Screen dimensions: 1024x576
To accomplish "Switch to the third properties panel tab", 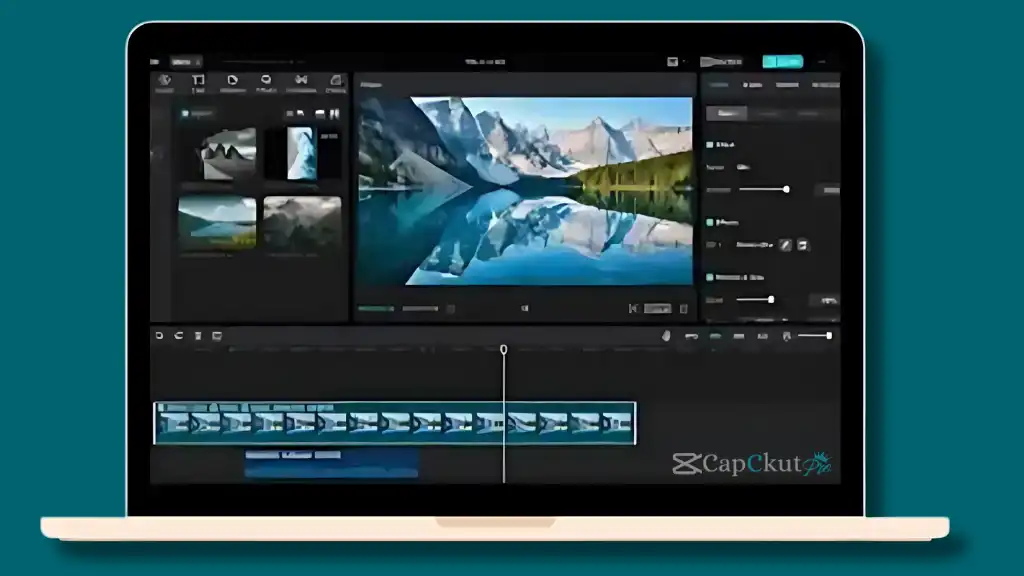I will 787,85.
